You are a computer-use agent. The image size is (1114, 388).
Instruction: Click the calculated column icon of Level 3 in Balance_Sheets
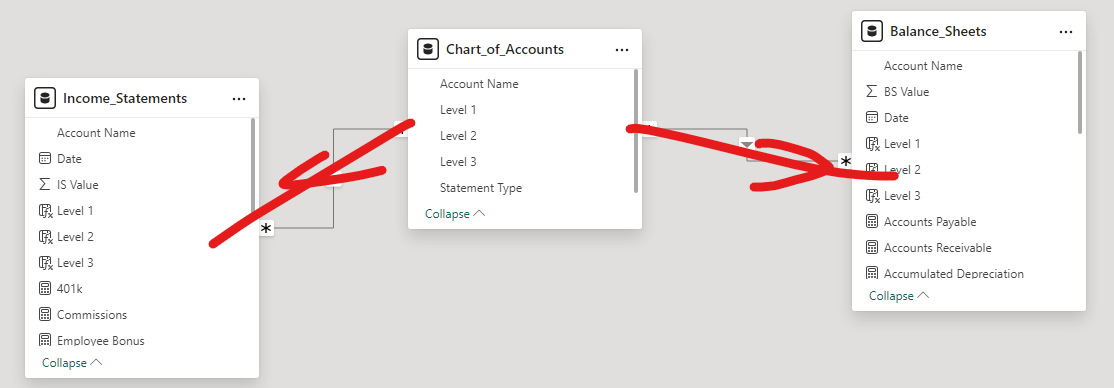[872, 196]
